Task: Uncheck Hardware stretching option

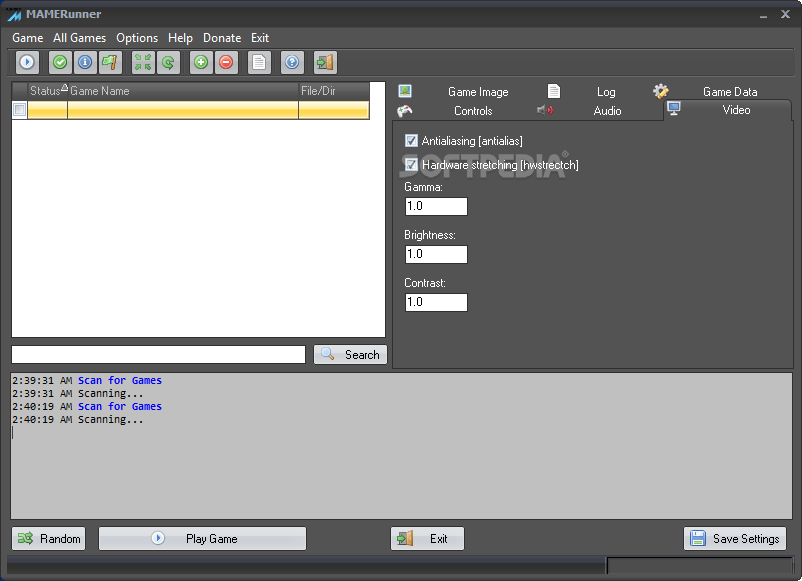Action: tap(411, 165)
